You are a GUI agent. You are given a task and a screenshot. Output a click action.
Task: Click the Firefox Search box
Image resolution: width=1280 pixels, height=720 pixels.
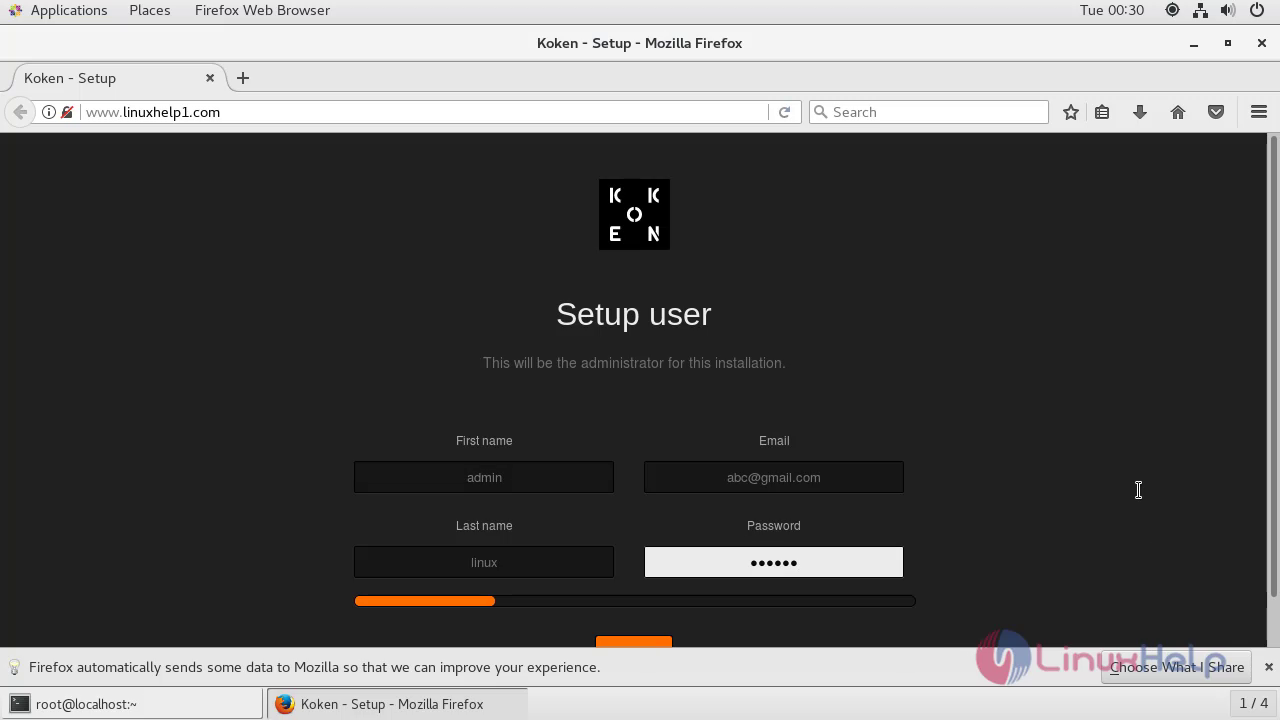929,112
